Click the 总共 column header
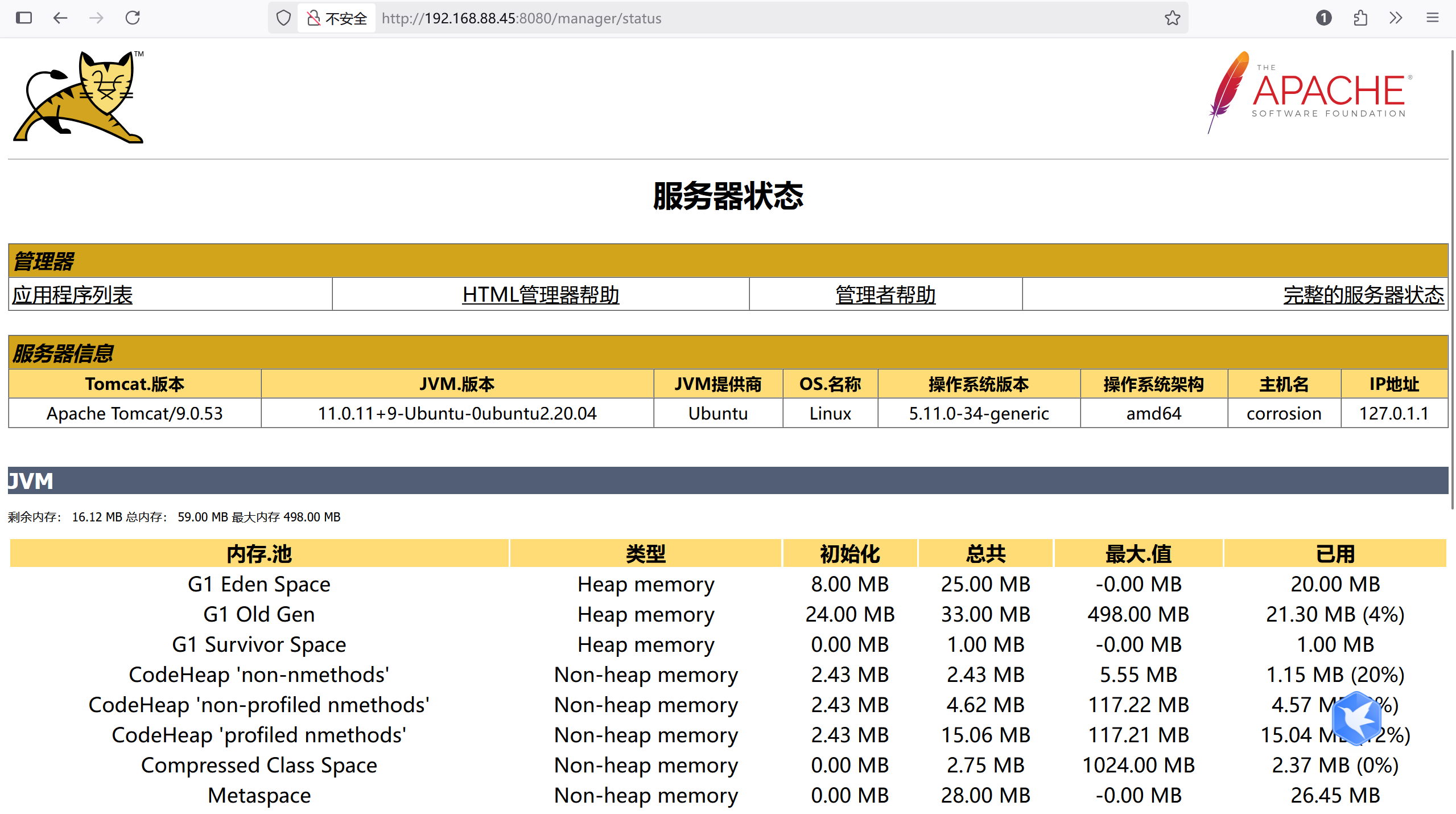Image resolution: width=1456 pixels, height=814 pixels. (985, 553)
